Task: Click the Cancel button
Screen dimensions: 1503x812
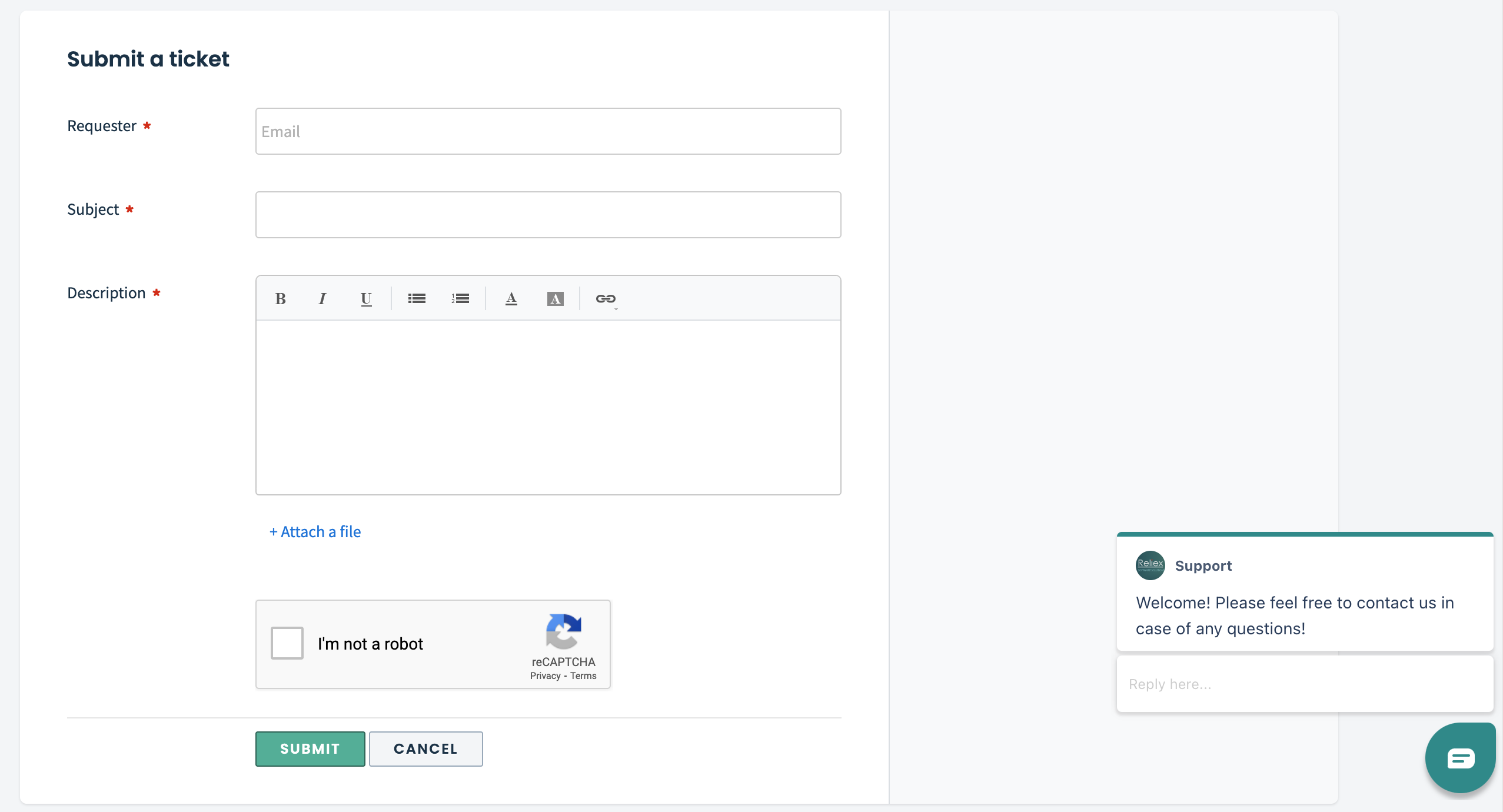Action: (425, 749)
